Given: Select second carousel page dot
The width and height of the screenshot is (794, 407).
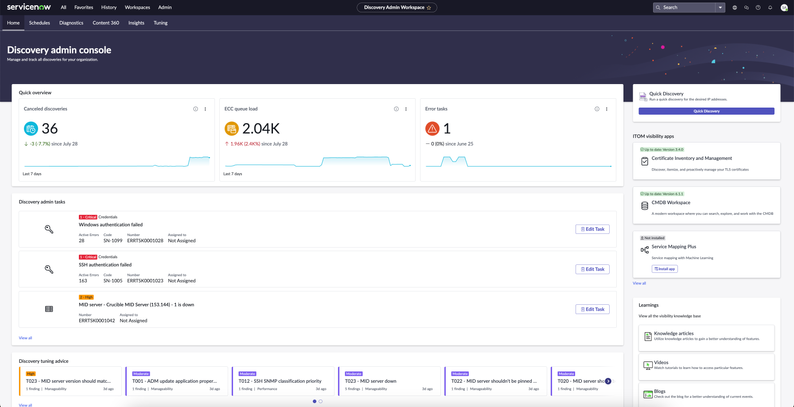Looking at the screenshot, I should click(x=321, y=401).
